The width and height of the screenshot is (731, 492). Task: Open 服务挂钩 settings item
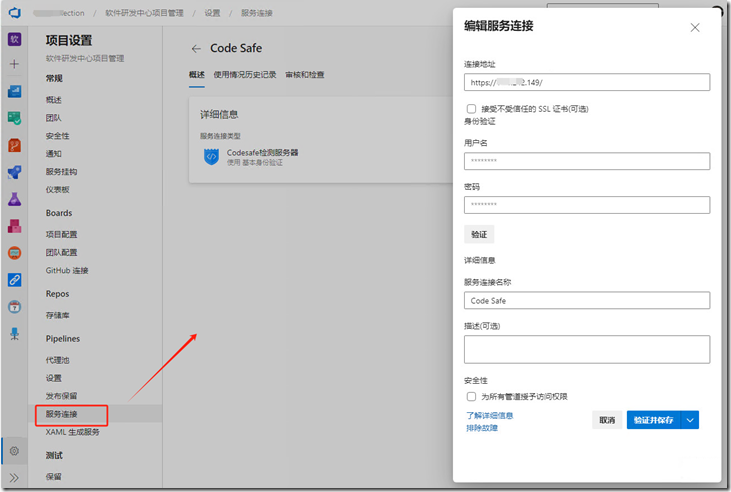(62, 172)
